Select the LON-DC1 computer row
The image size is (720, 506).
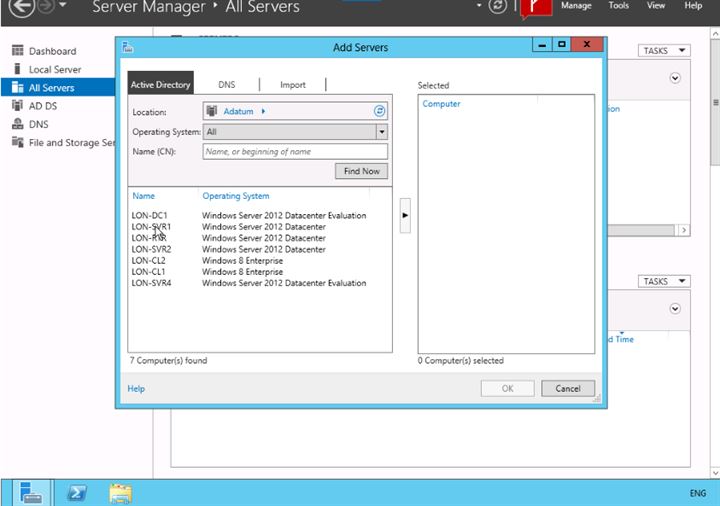(x=249, y=215)
